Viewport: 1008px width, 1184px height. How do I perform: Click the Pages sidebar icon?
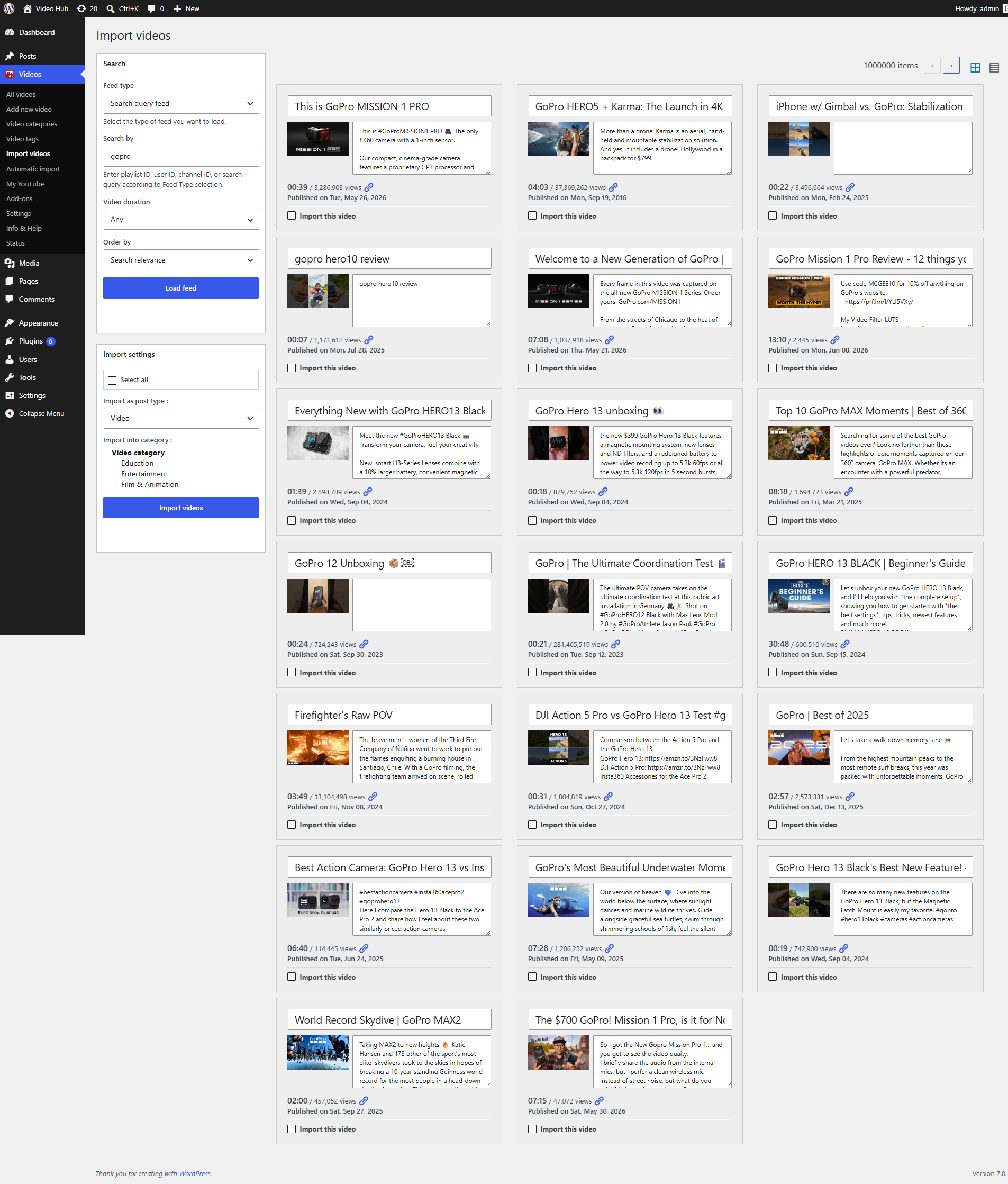pos(9,281)
